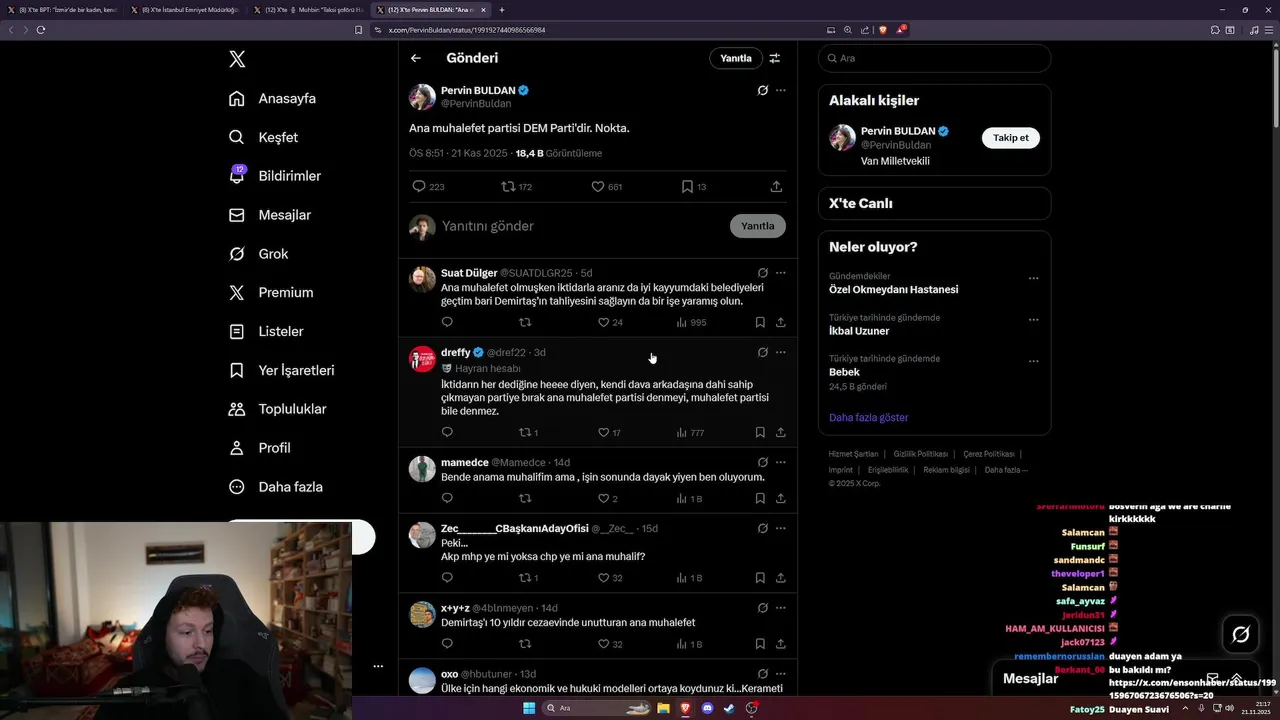
Task: Go back with the Gönderi arrow
Action: [x=416, y=58]
